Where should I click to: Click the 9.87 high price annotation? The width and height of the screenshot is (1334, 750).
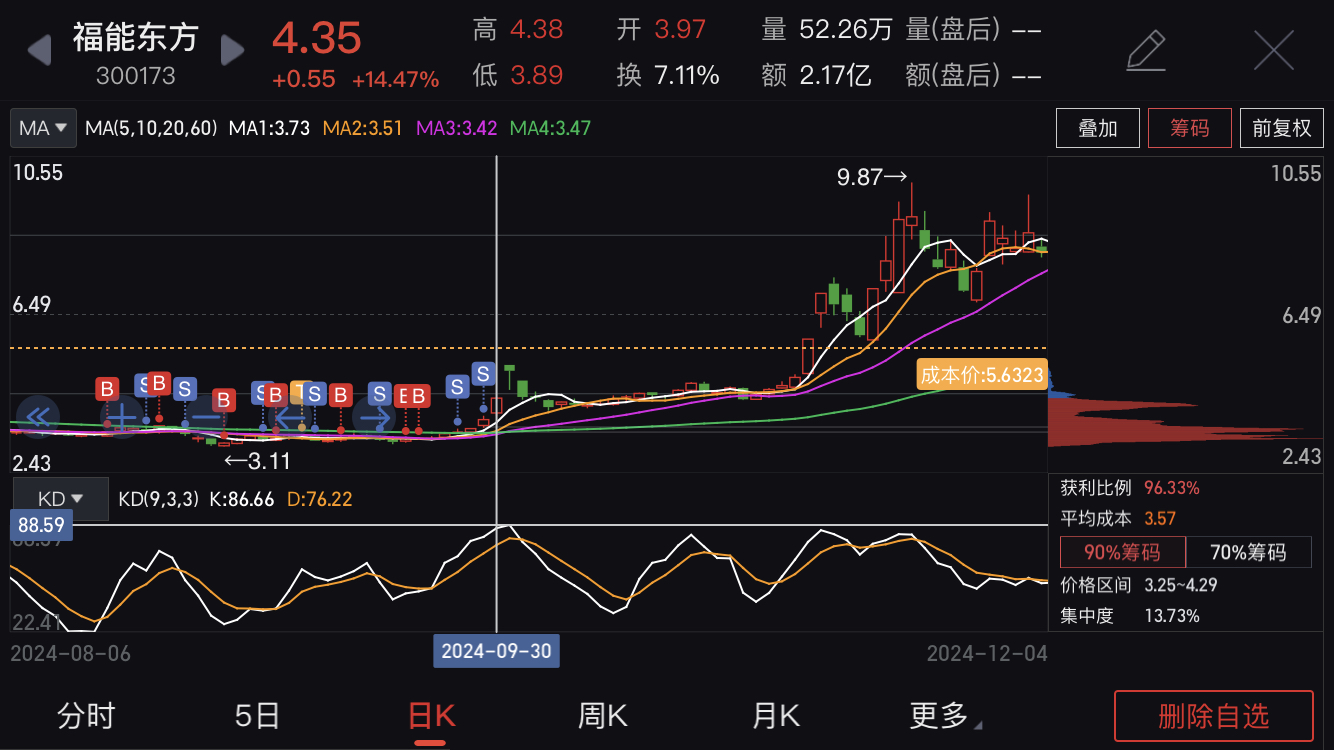[x=872, y=177]
